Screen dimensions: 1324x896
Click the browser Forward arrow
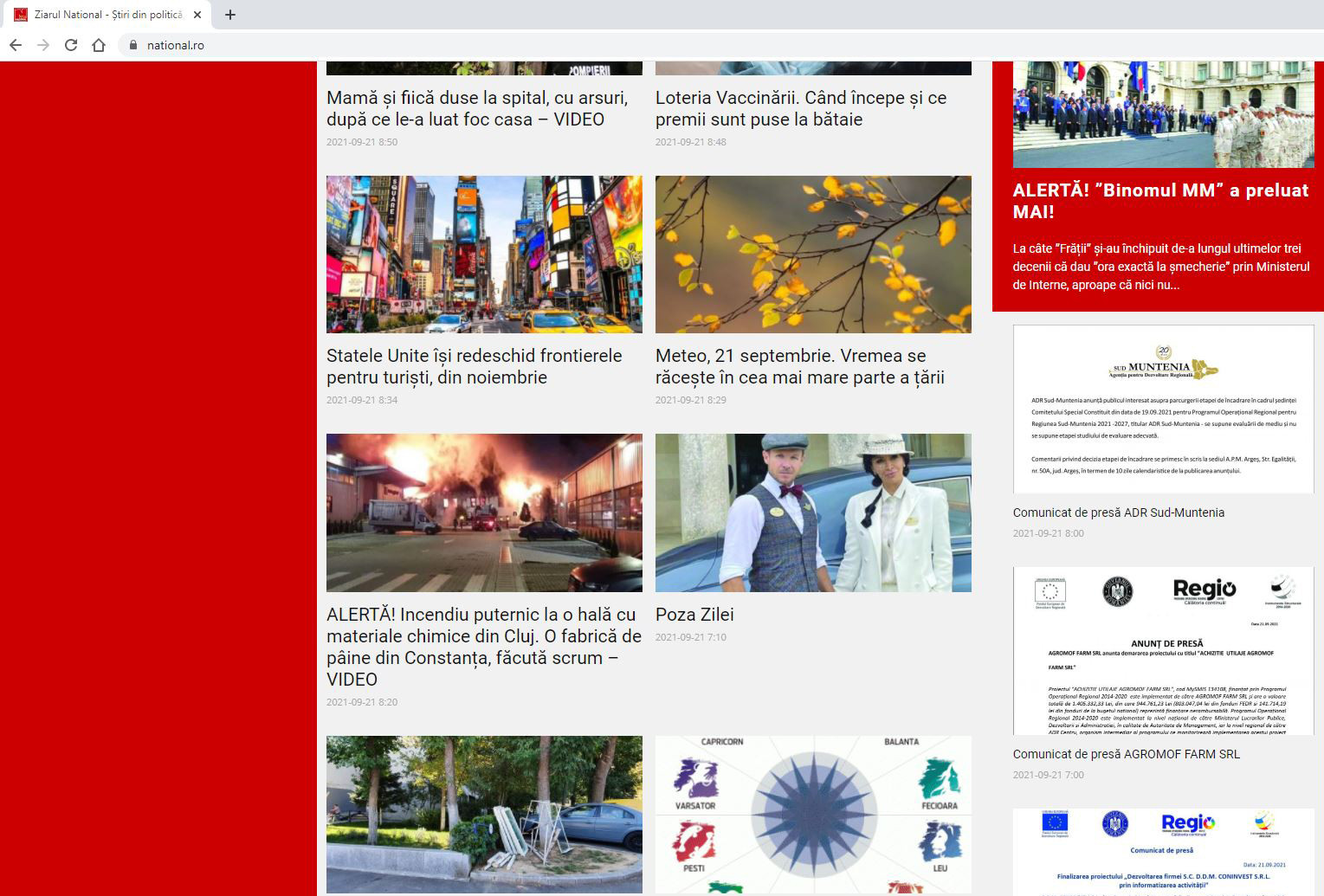tap(43, 45)
